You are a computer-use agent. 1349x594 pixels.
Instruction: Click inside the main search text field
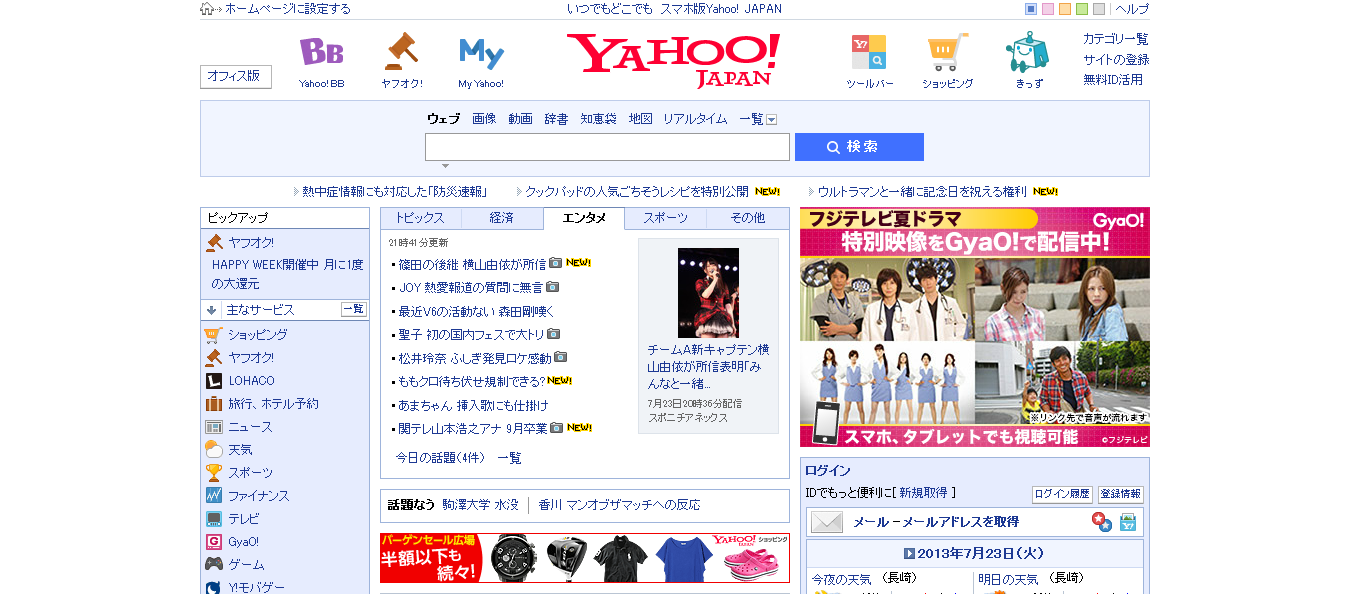(607, 147)
